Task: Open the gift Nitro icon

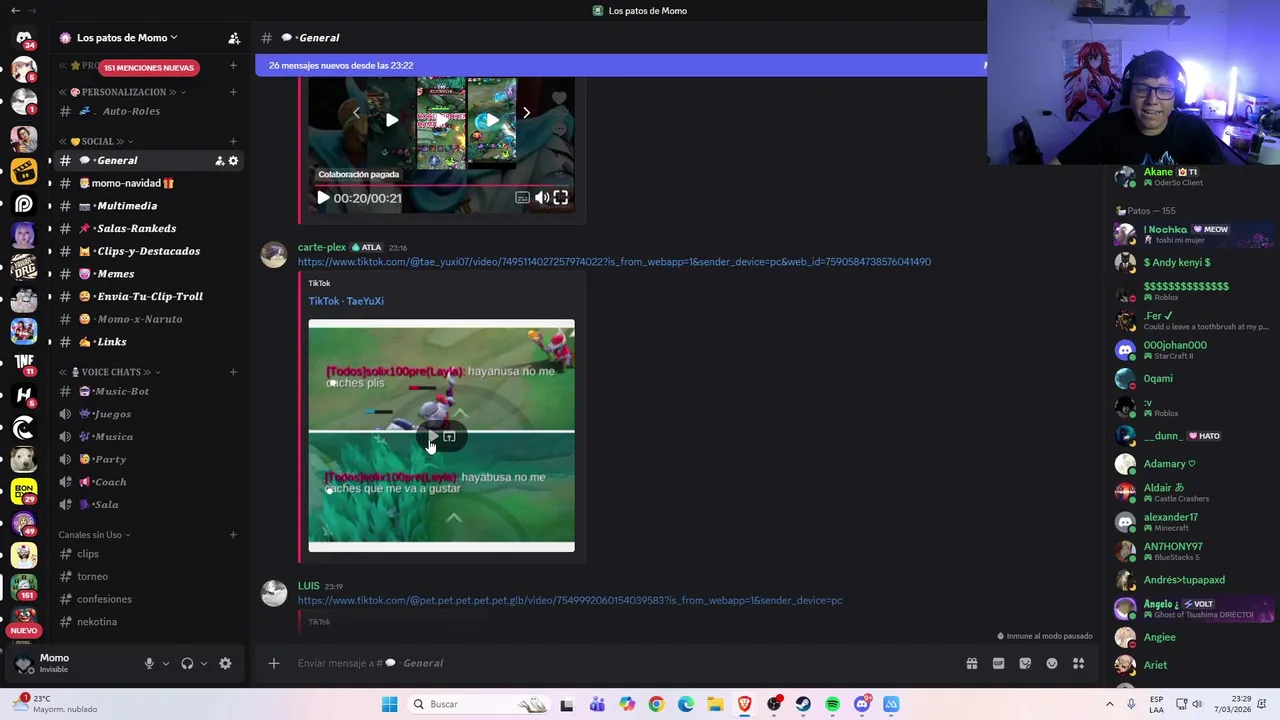Action: point(971,663)
